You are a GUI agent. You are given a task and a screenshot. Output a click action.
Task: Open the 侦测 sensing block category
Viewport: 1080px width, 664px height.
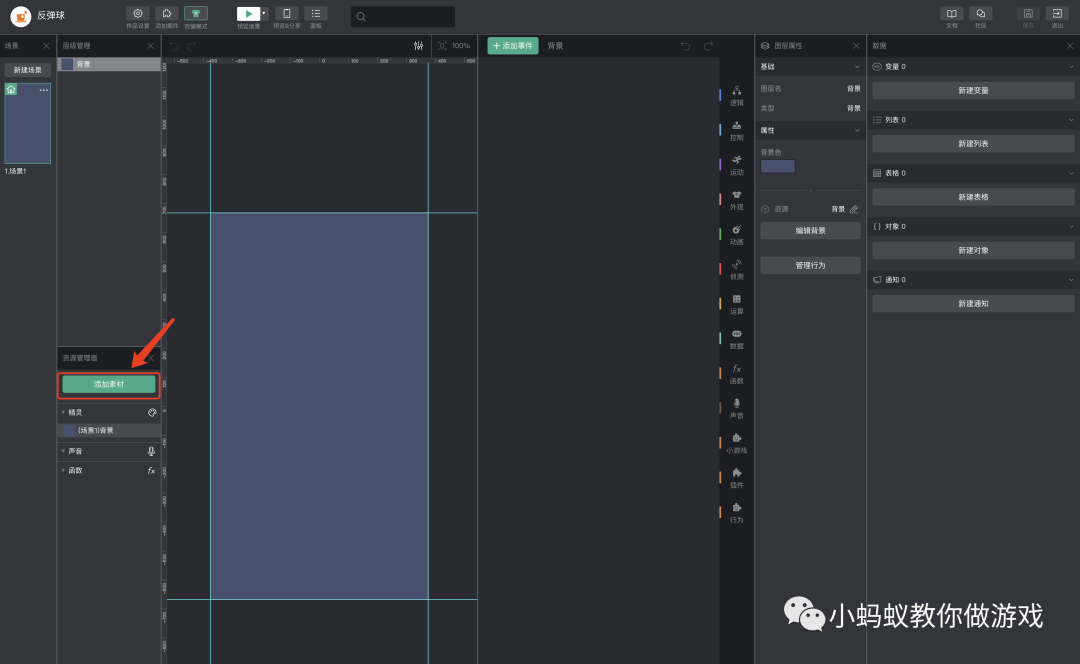pos(736,270)
